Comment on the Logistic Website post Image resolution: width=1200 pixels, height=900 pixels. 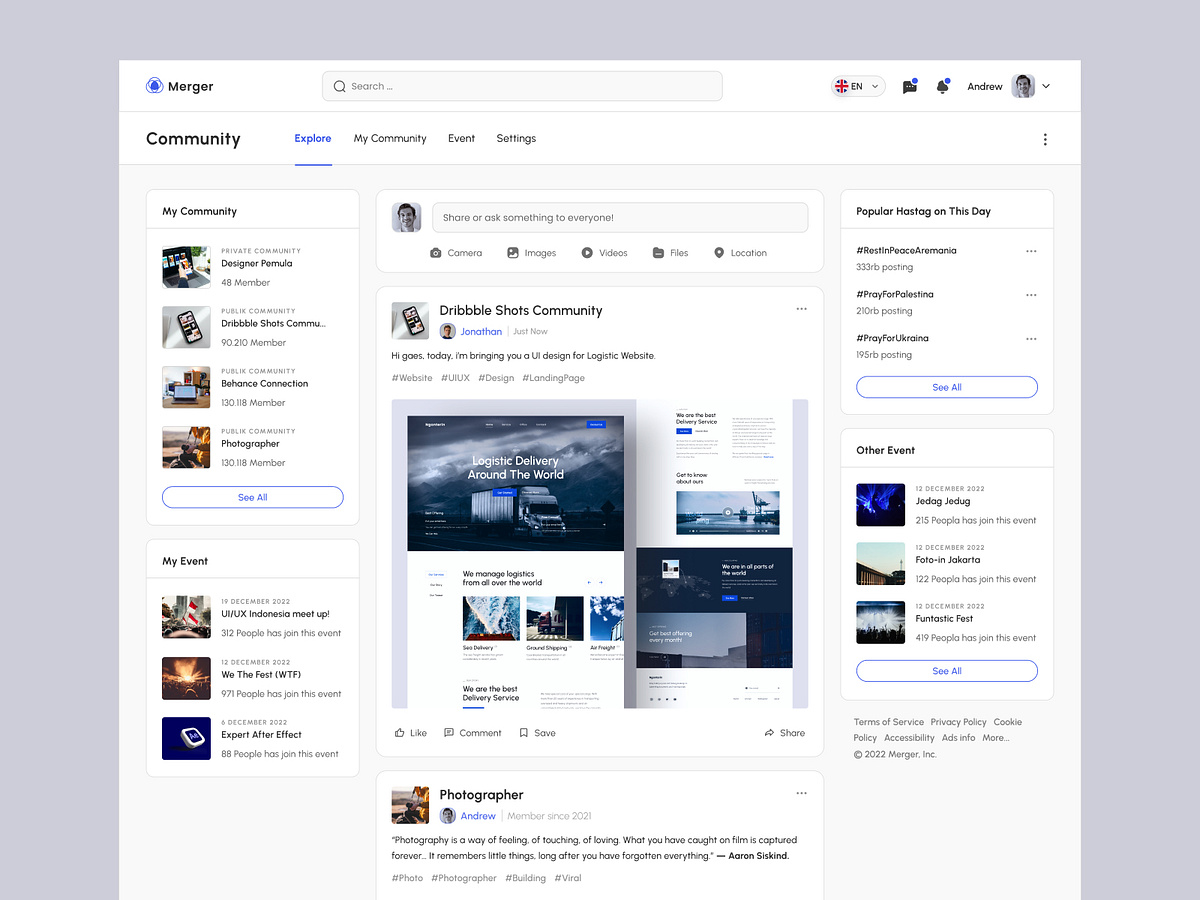coord(473,733)
